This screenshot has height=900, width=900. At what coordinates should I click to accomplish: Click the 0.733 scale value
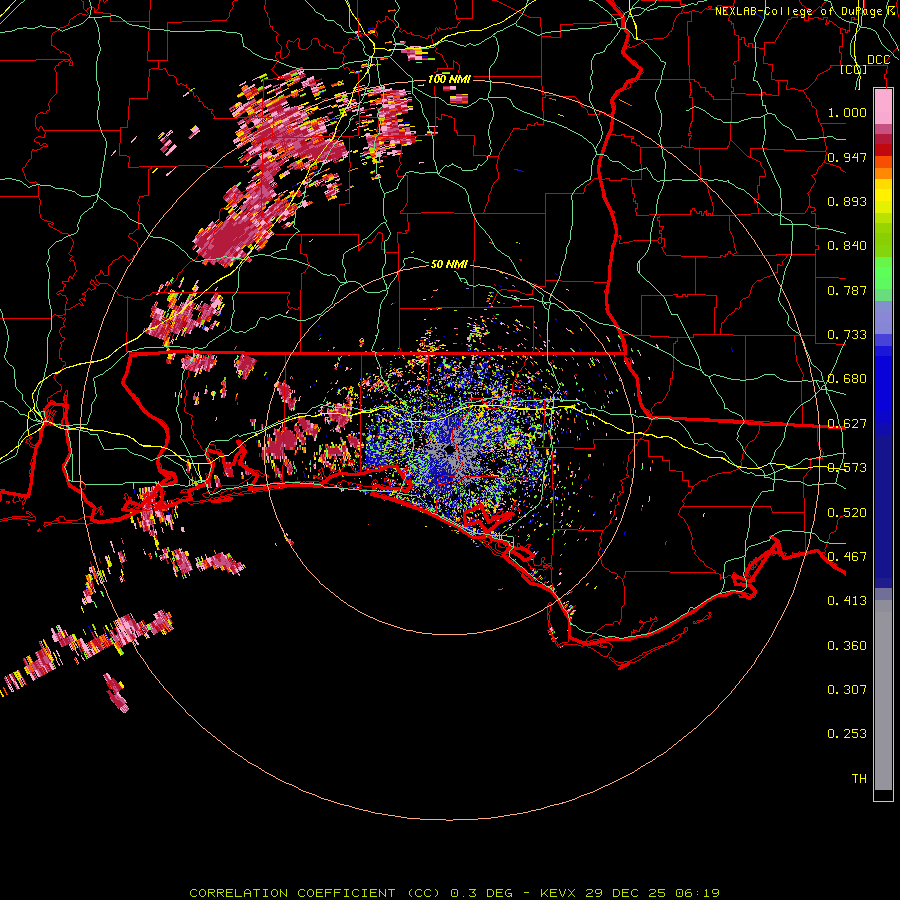pyautogui.click(x=847, y=335)
